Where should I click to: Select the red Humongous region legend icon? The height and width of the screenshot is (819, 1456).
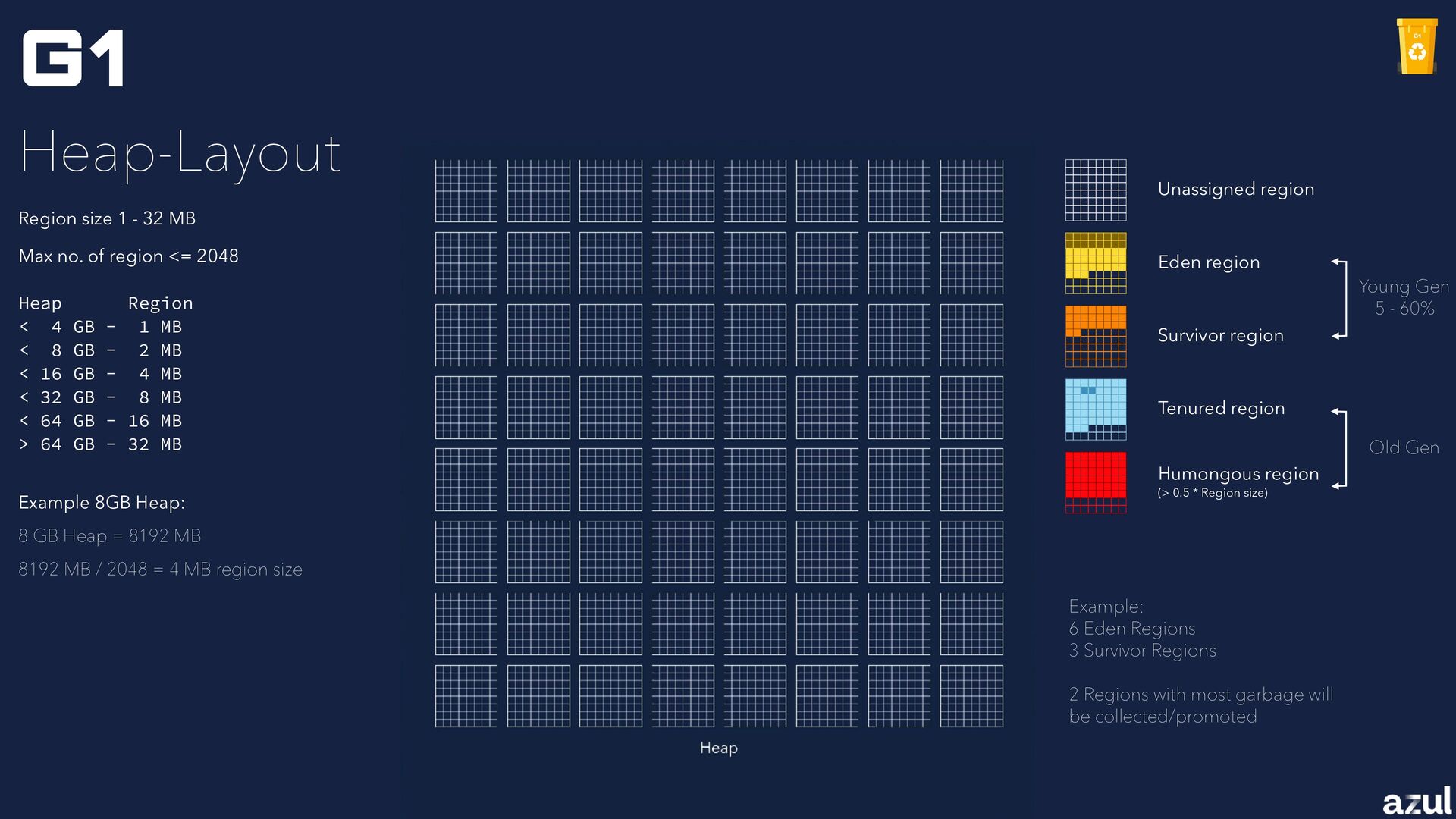tap(1095, 482)
